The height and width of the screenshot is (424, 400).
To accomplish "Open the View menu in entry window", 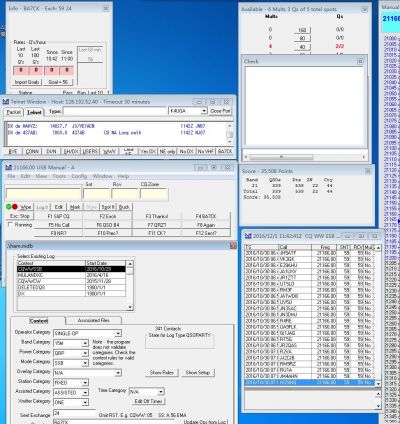I will 41,176.
